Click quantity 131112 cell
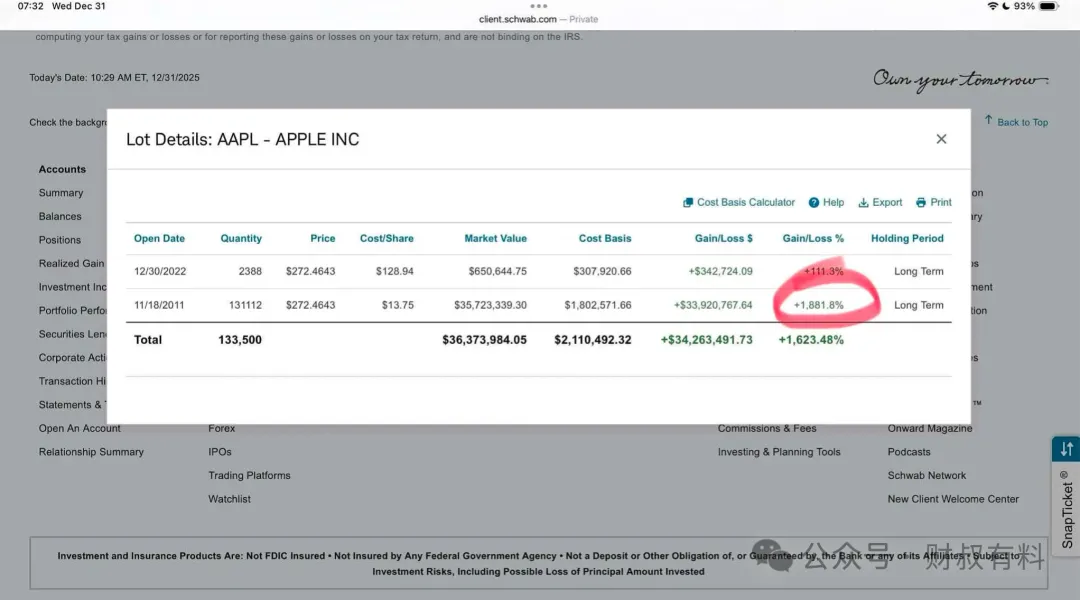The width and height of the screenshot is (1080, 600). pyautogui.click(x=245, y=305)
